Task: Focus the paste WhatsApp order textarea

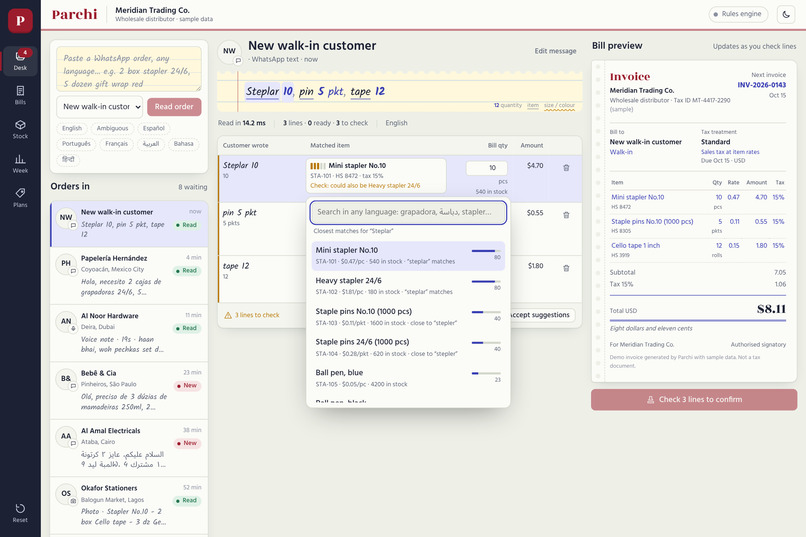Action: click(x=129, y=69)
